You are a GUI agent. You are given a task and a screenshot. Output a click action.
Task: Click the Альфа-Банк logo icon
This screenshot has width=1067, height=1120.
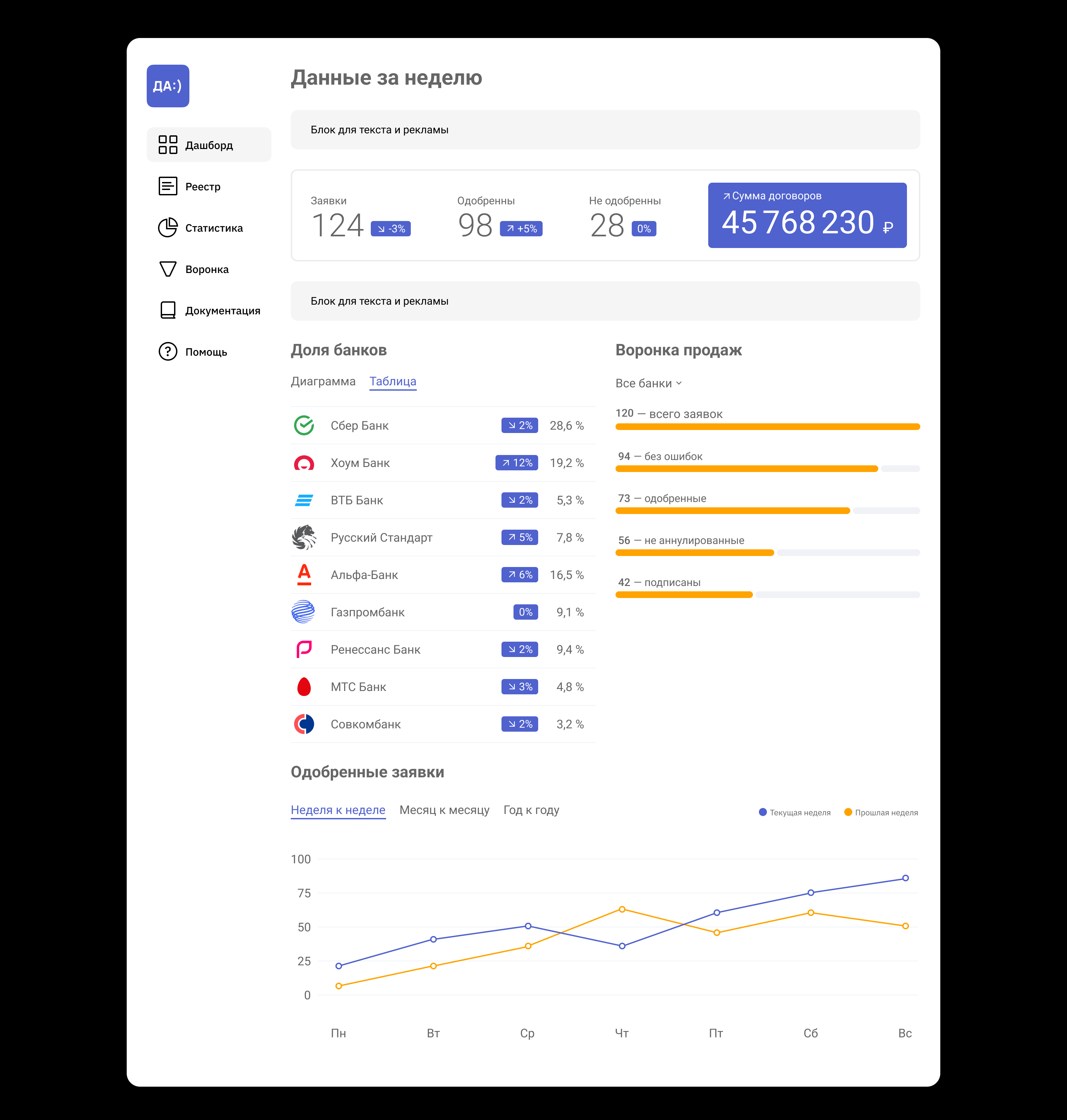pyautogui.click(x=304, y=574)
